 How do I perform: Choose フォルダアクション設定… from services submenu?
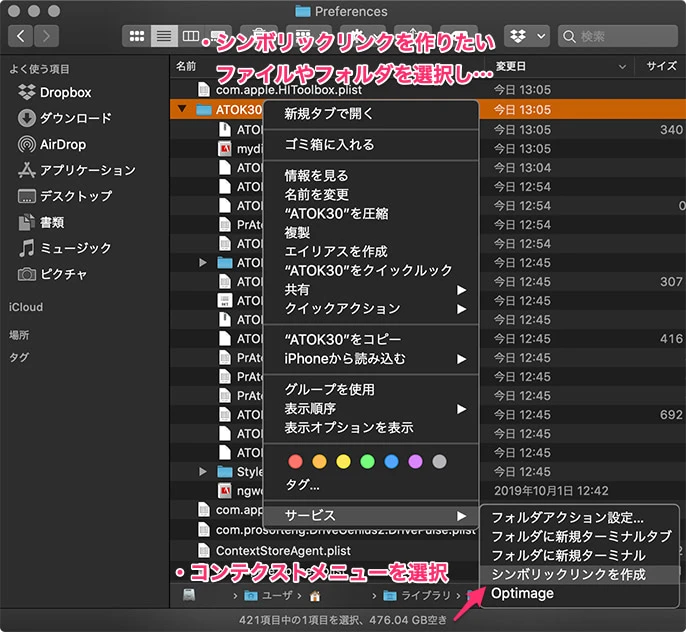coord(579,518)
